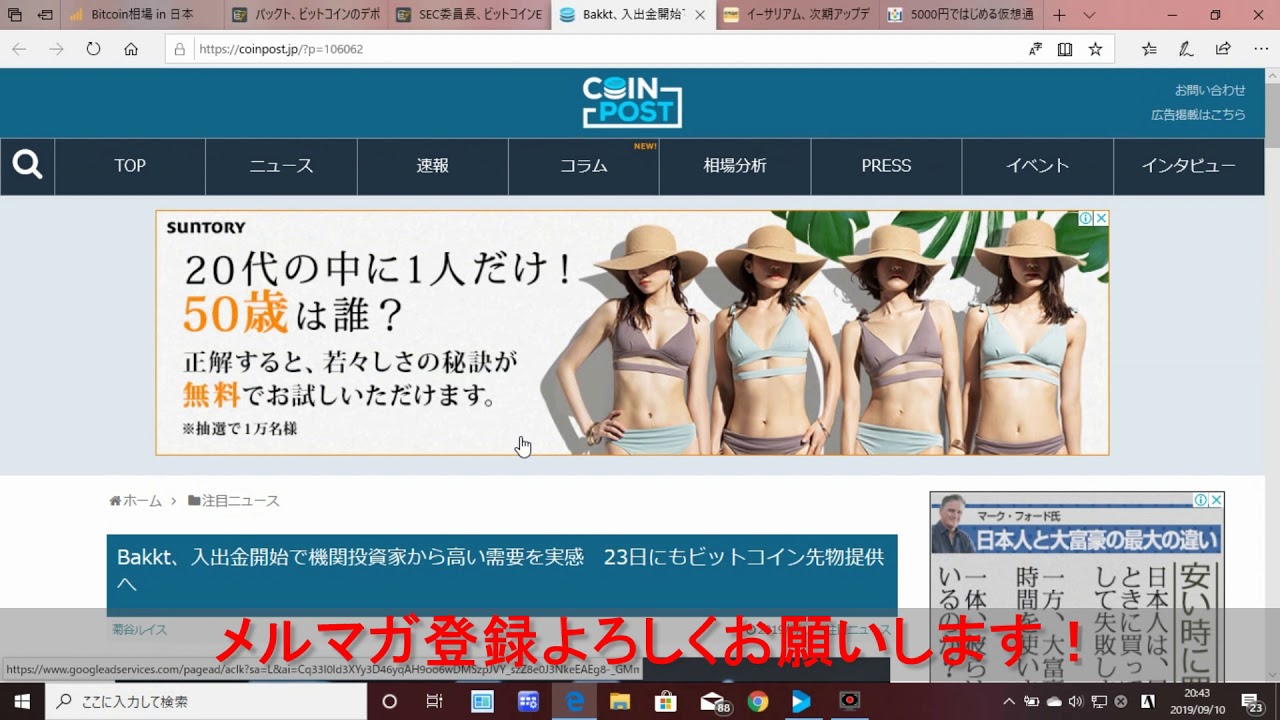Click the Add notes pen icon
Viewport: 1280px width, 720px height.
click(x=1186, y=49)
